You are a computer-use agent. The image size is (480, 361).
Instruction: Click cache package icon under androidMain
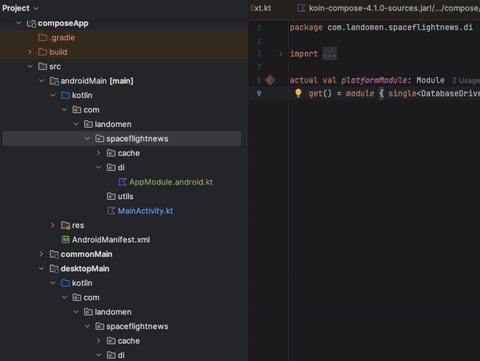[x=111, y=153]
